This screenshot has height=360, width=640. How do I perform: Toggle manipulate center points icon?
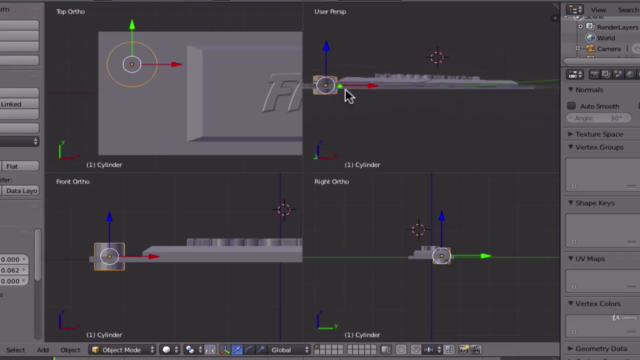click(x=210, y=350)
